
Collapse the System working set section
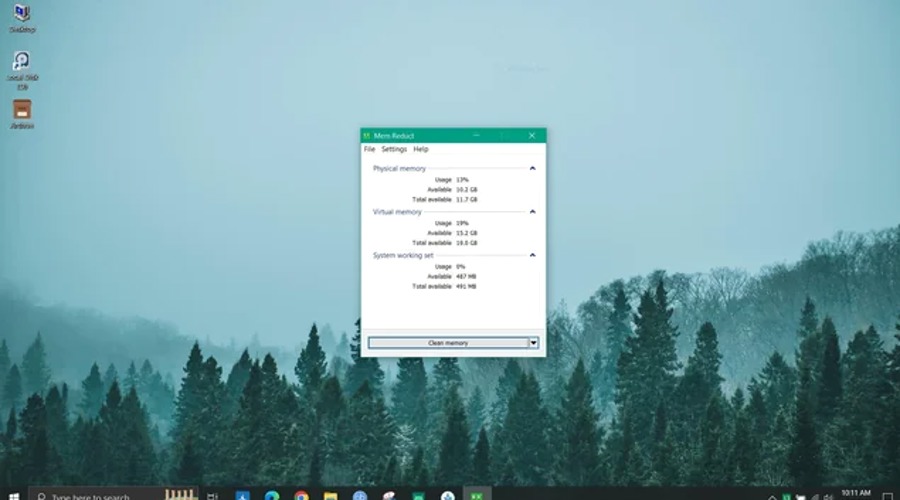[532, 255]
